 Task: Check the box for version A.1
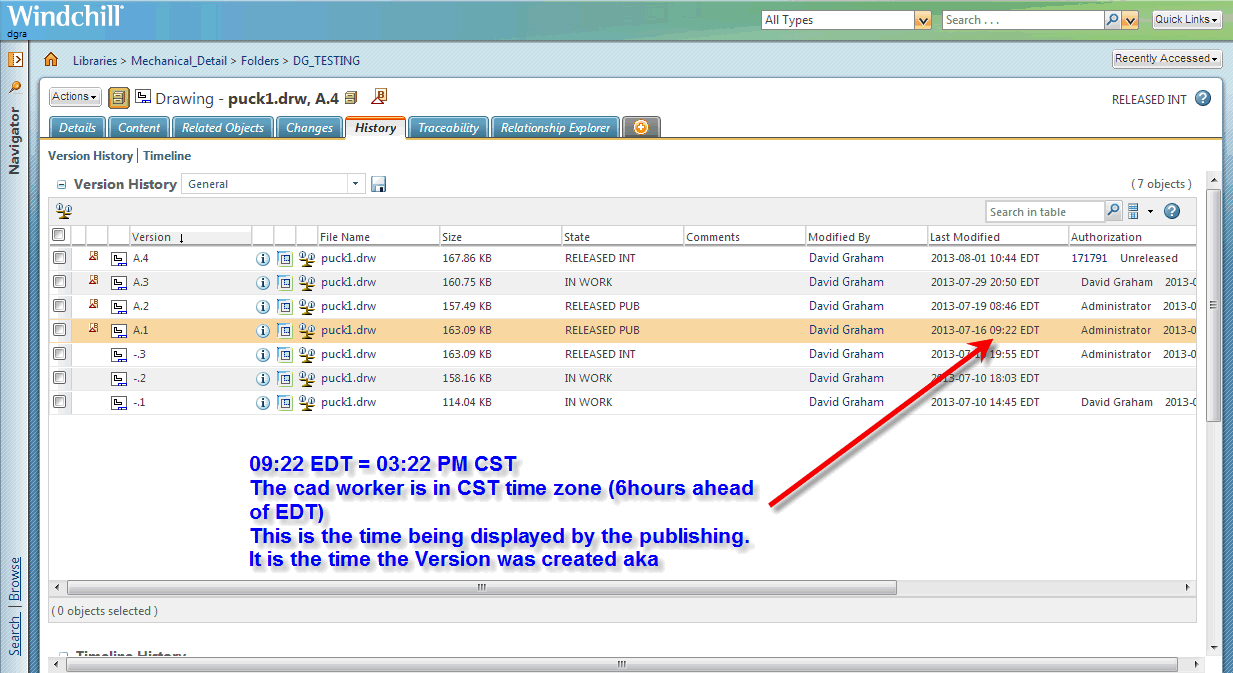click(59, 329)
